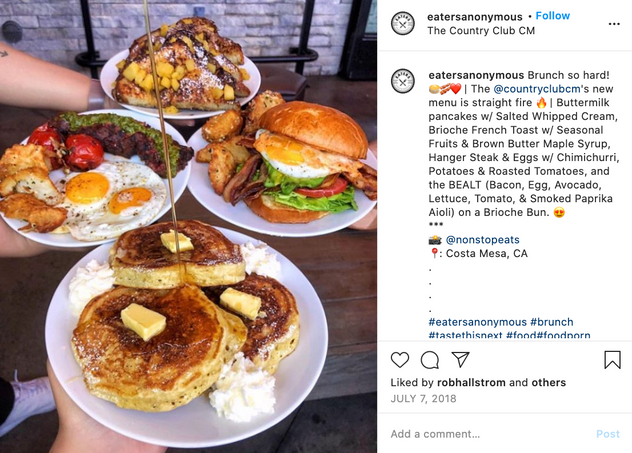Open the three-dot more options menu
Viewport: 632px width, 453px height.
pos(614,24)
